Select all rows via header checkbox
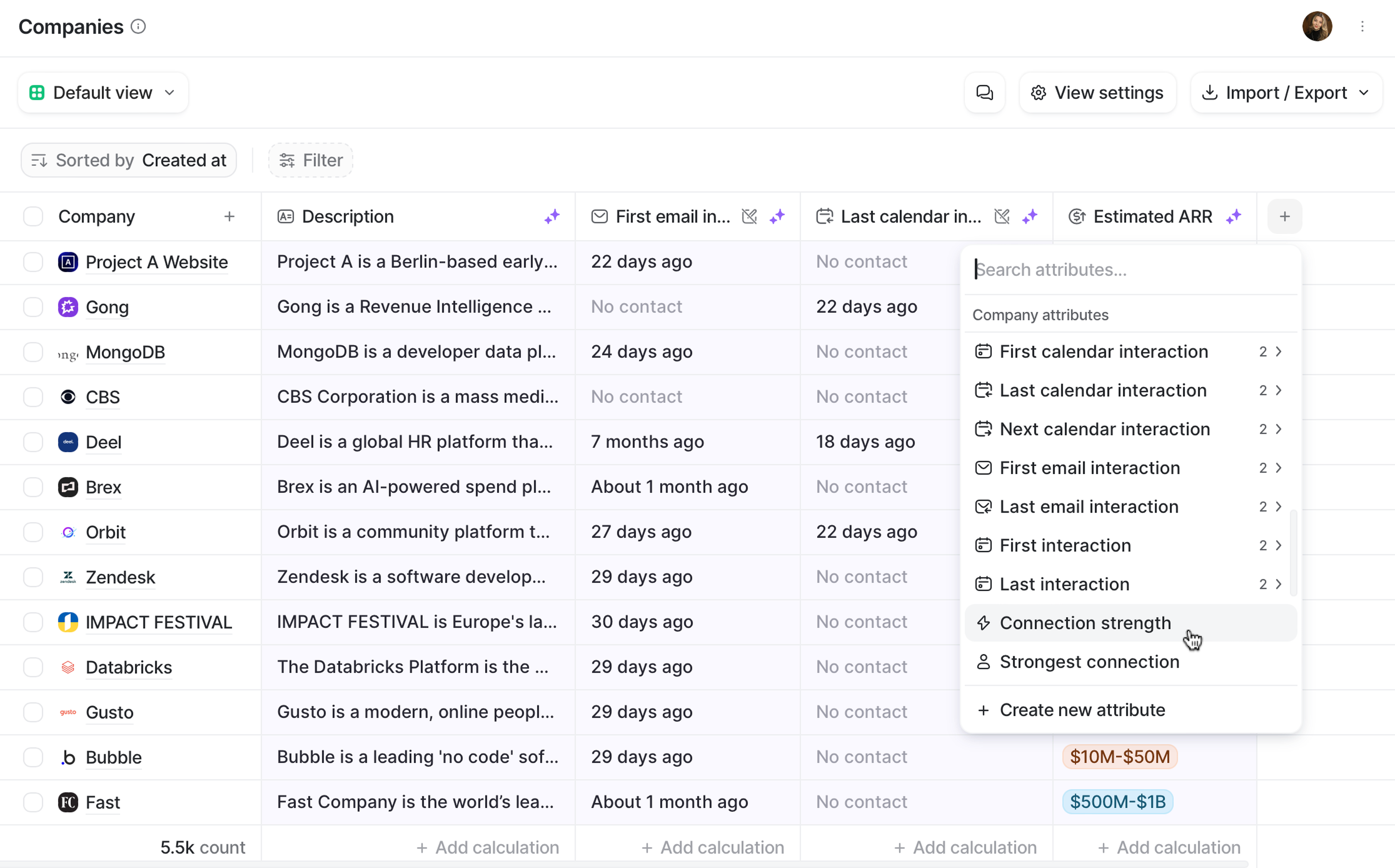 pyautogui.click(x=33, y=217)
